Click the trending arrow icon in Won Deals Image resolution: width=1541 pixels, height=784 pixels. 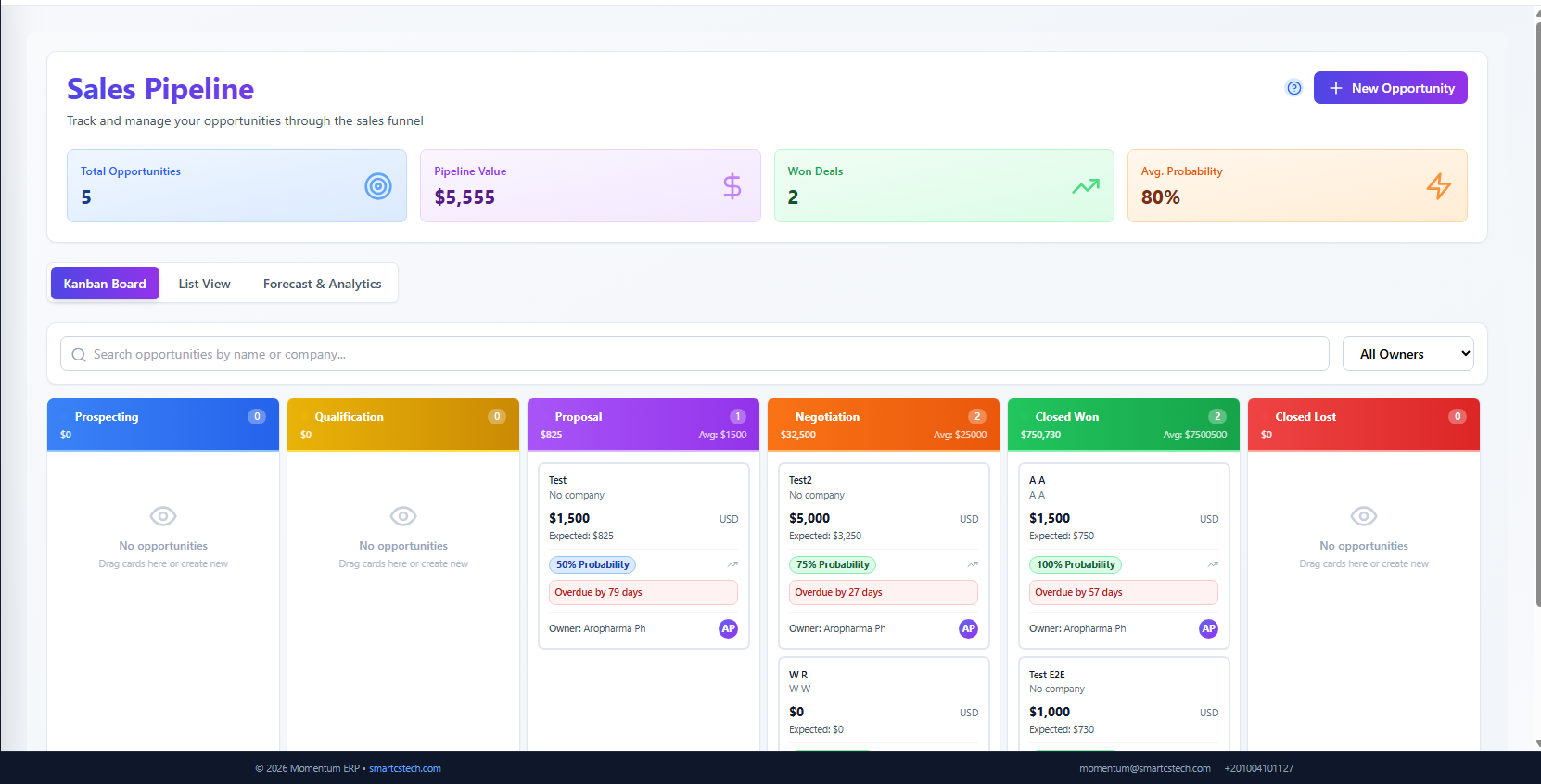[x=1086, y=186]
